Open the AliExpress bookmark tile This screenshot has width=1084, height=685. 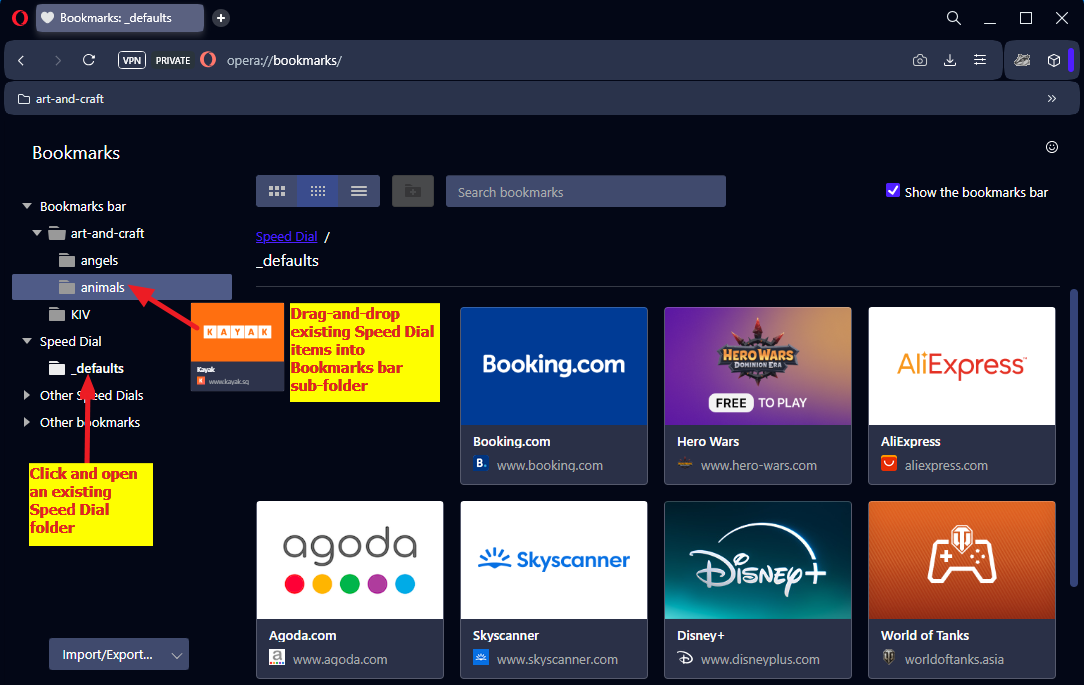[962, 395]
